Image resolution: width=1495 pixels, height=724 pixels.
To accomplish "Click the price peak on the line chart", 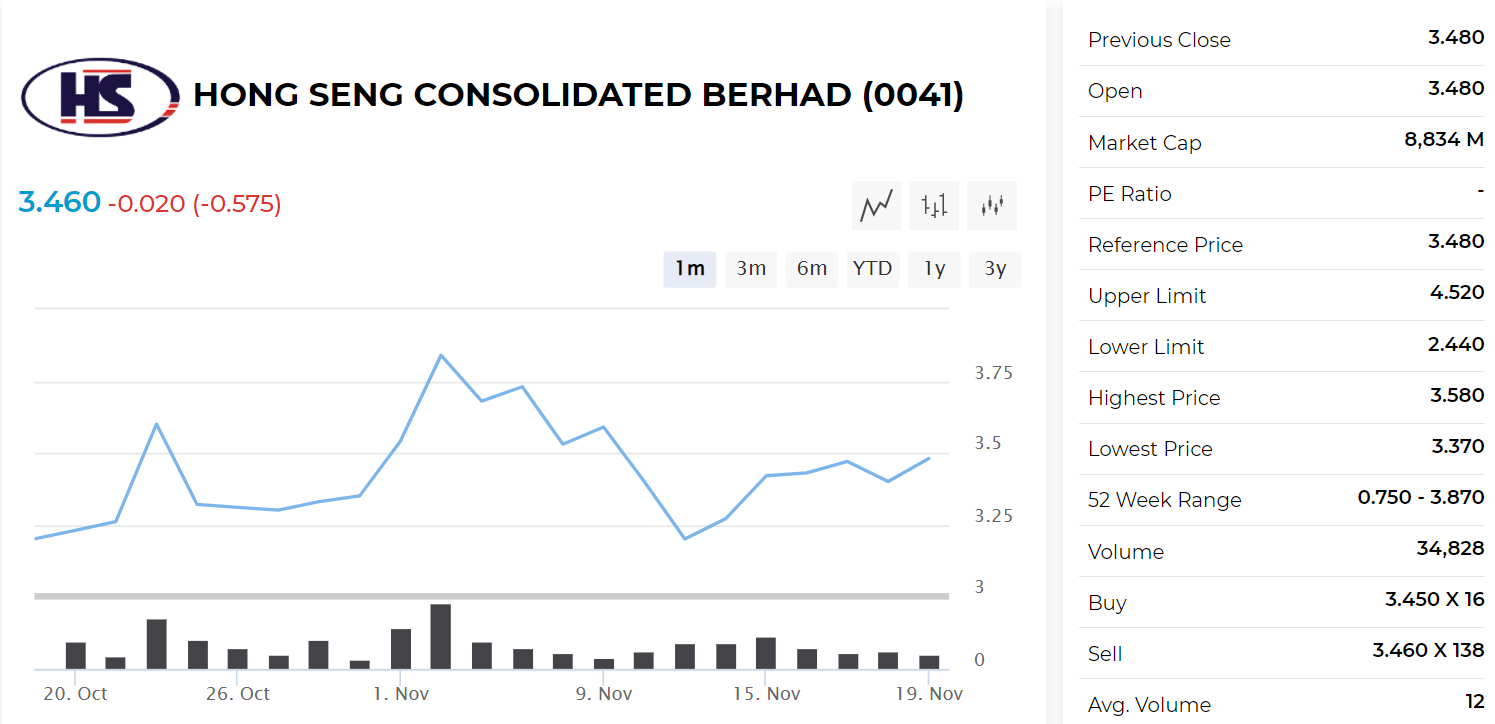I will coord(441,355).
